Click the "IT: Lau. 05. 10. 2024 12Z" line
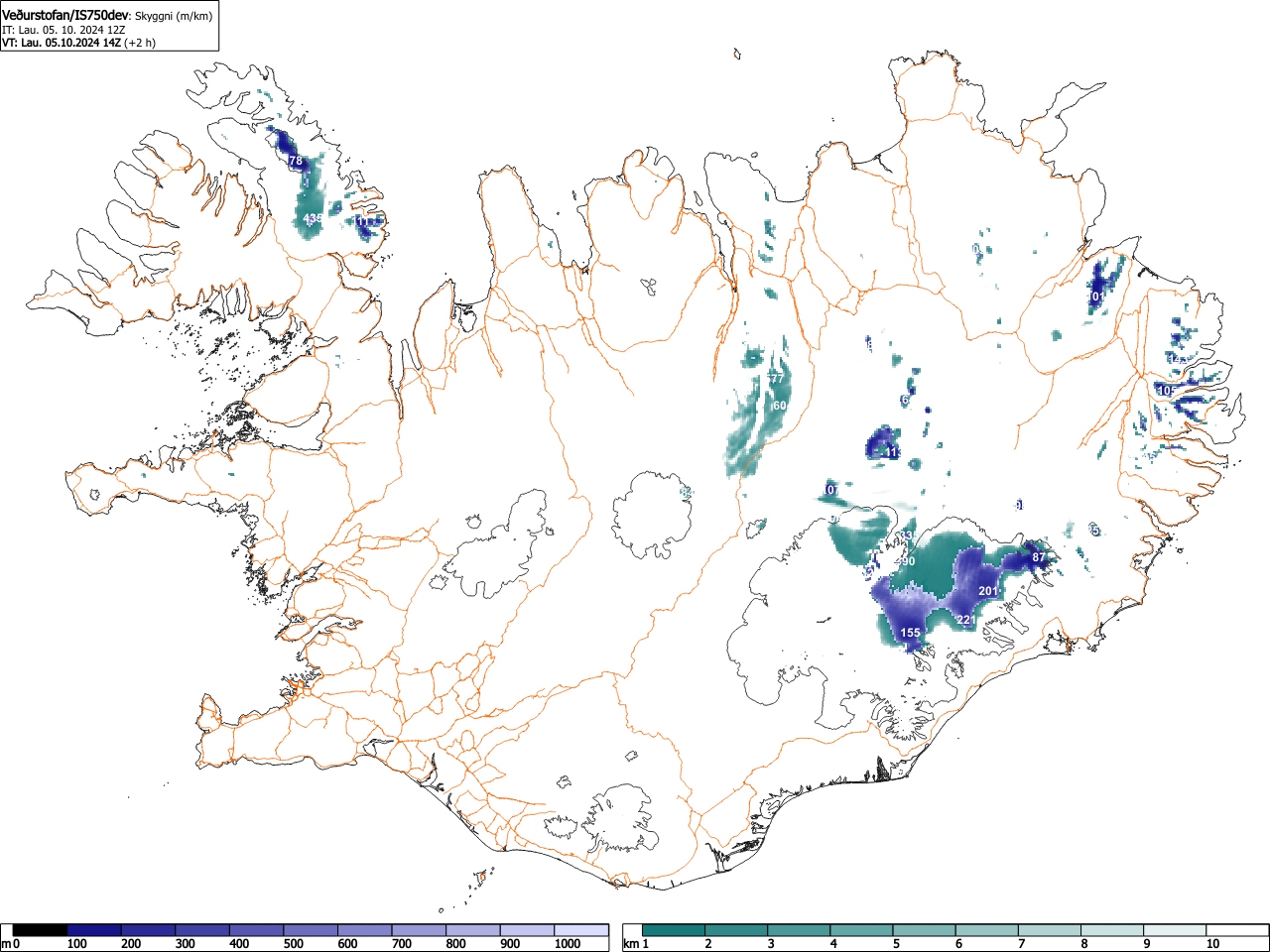This screenshot has width=1270, height=952. 63,30
